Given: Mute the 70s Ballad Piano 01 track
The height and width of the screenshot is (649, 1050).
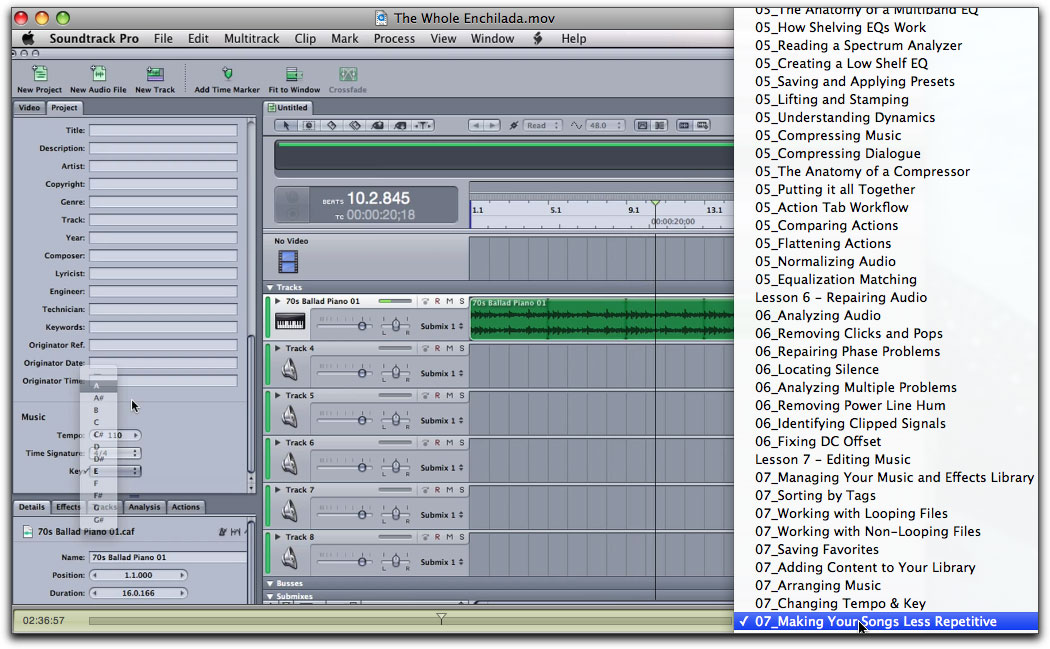Looking at the screenshot, I should click(x=449, y=301).
